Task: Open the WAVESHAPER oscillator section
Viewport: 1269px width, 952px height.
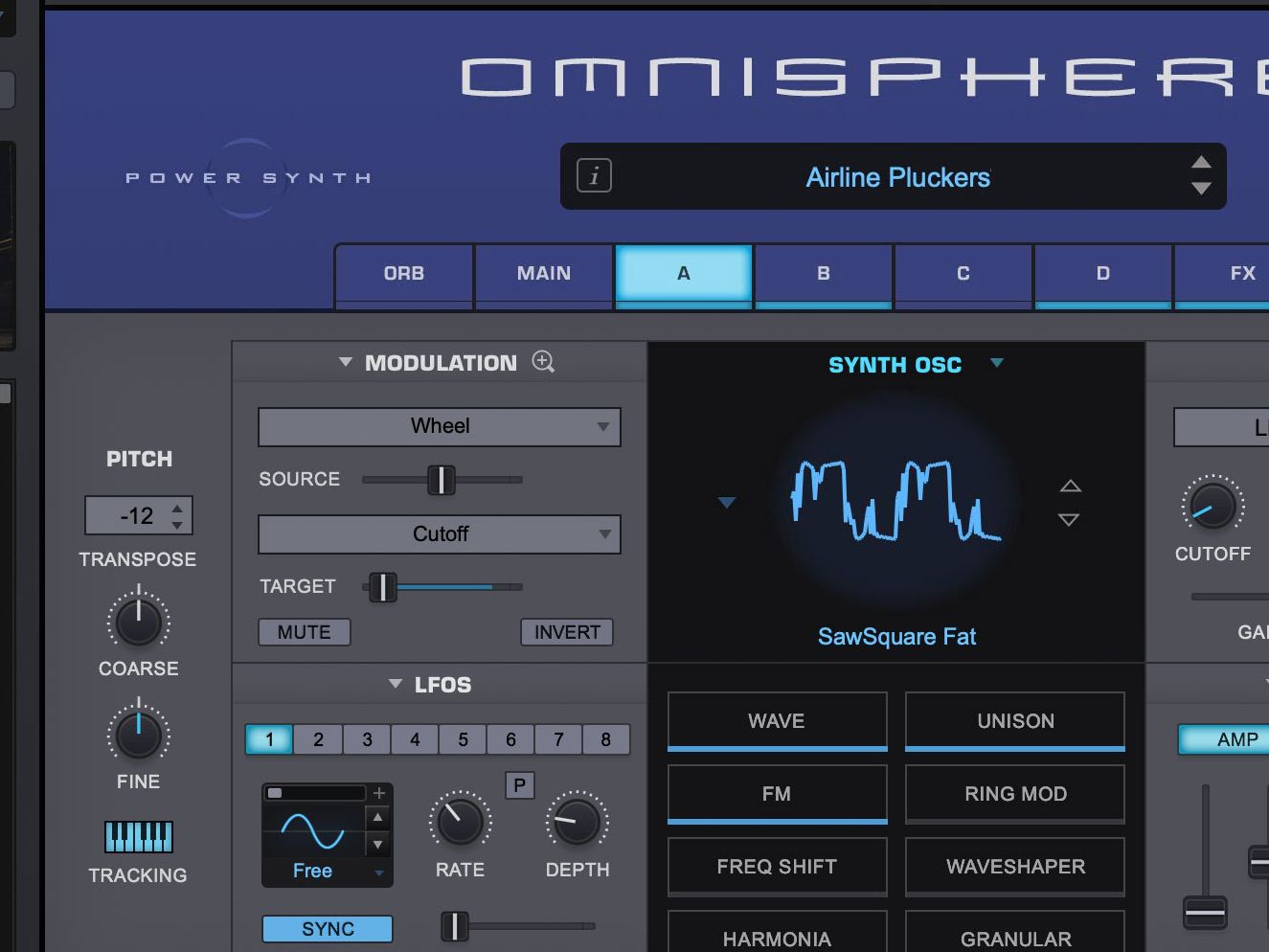Action: [x=1015, y=867]
